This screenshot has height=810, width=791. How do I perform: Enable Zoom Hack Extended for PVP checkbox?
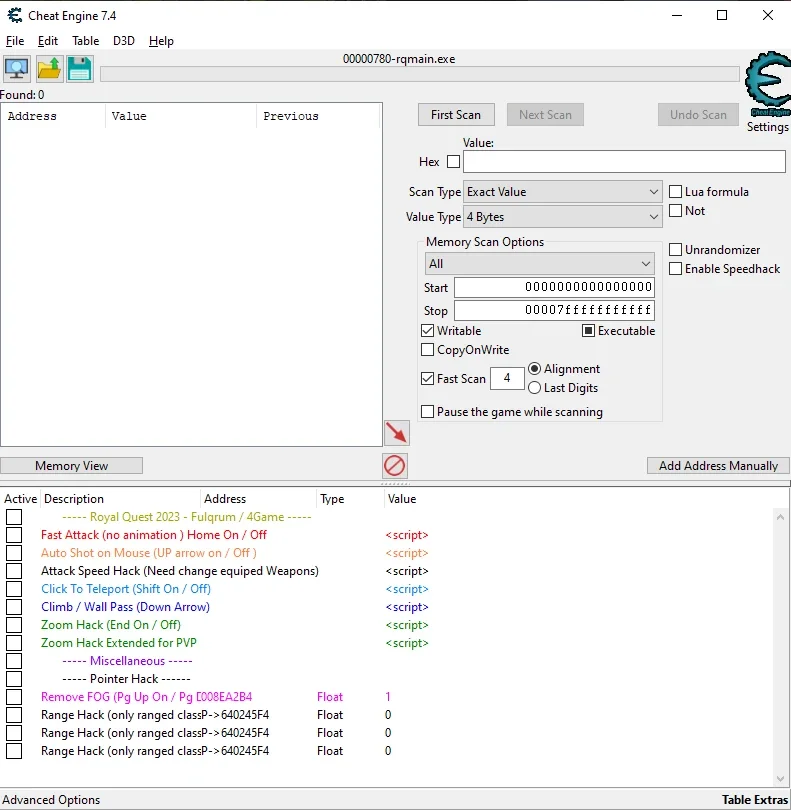[14, 643]
